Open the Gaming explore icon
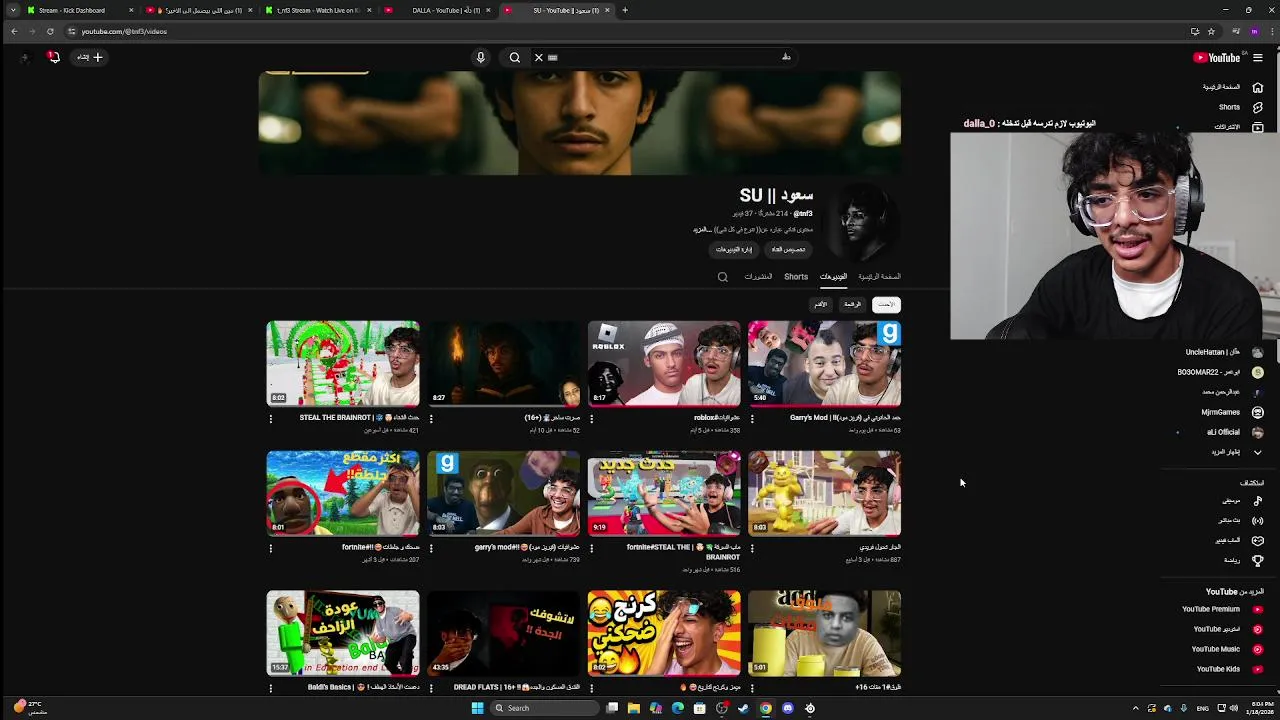 (x=1257, y=540)
